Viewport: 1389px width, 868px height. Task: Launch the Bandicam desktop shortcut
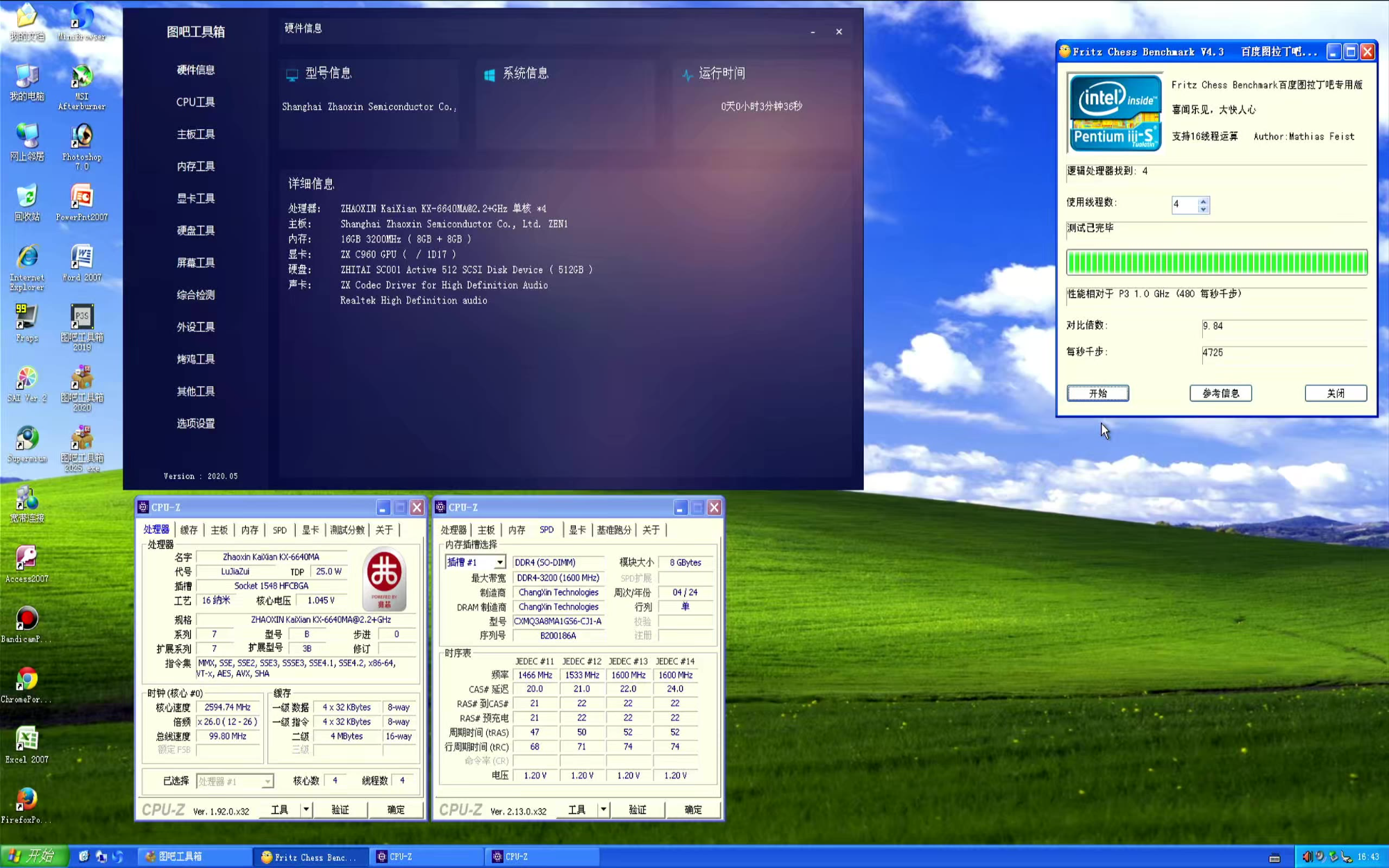pyautogui.click(x=26, y=624)
